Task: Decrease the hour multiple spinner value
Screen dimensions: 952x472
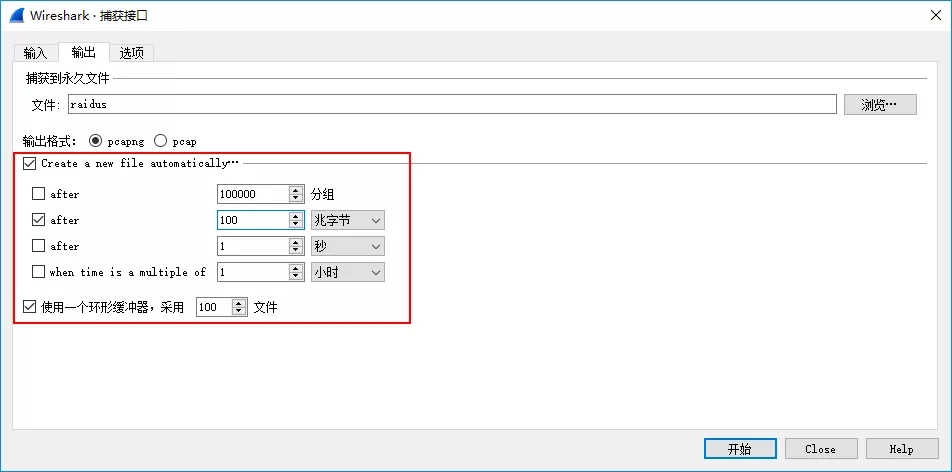Action: pos(296,276)
